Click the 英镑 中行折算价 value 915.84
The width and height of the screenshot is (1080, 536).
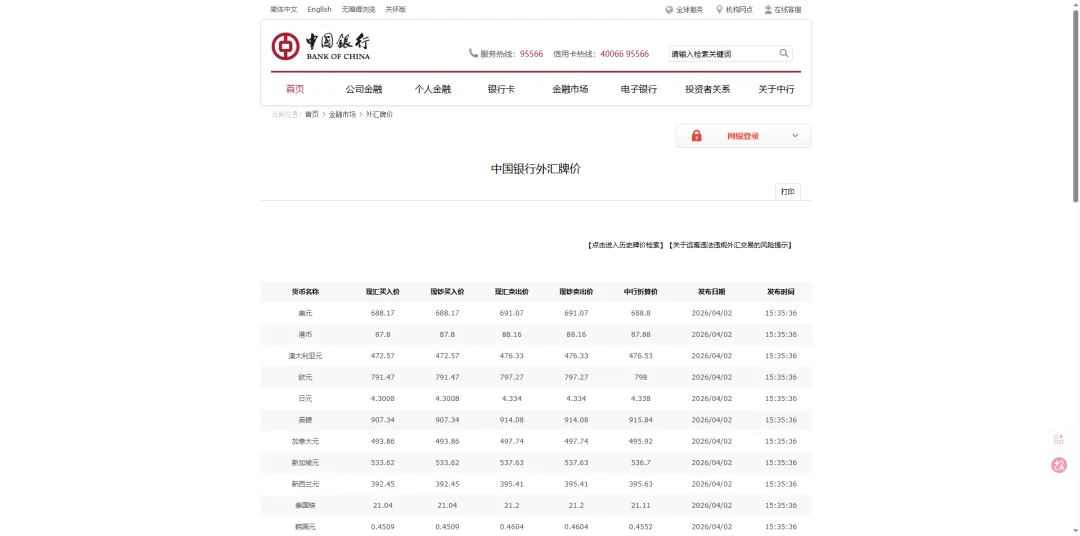[641, 420]
